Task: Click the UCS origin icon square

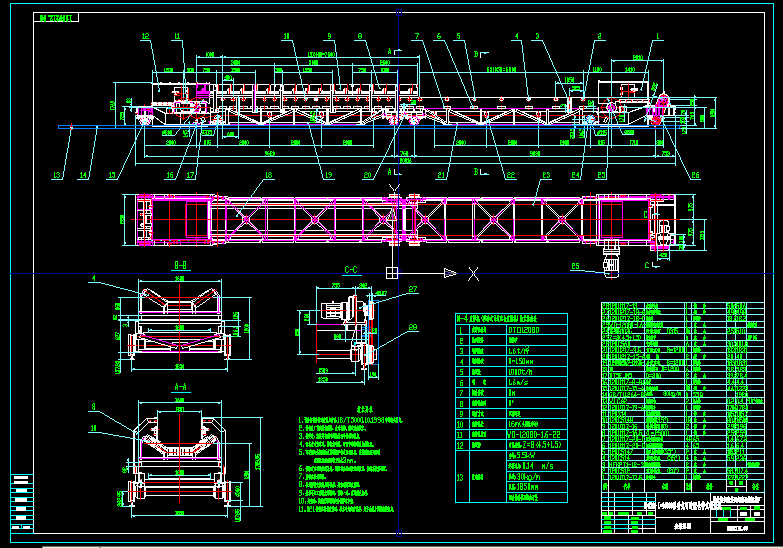Action: (398, 273)
